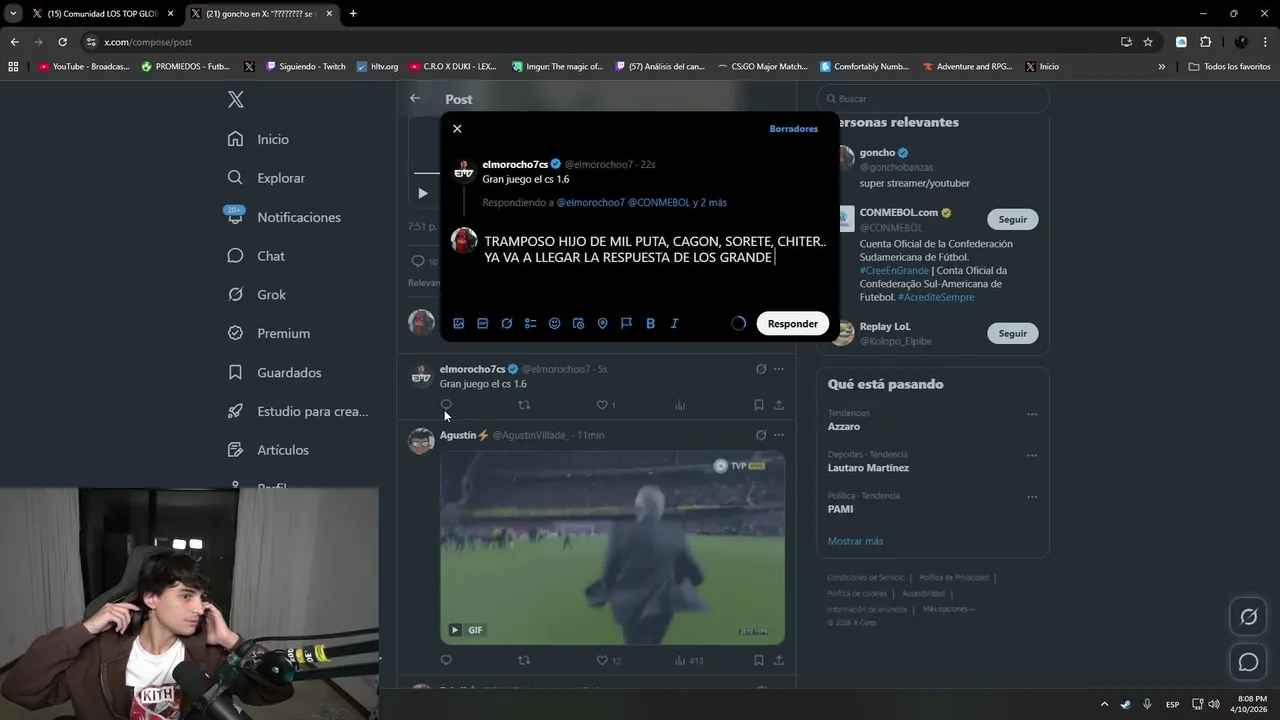The image size is (1280, 720).
Task: Open Grok in sidebar
Action: (257, 295)
